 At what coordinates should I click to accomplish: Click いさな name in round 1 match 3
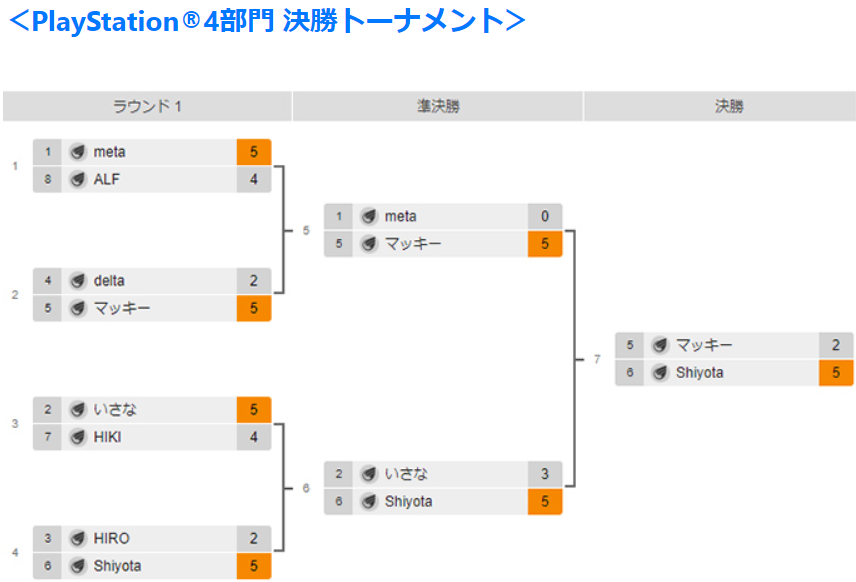pos(115,409)
